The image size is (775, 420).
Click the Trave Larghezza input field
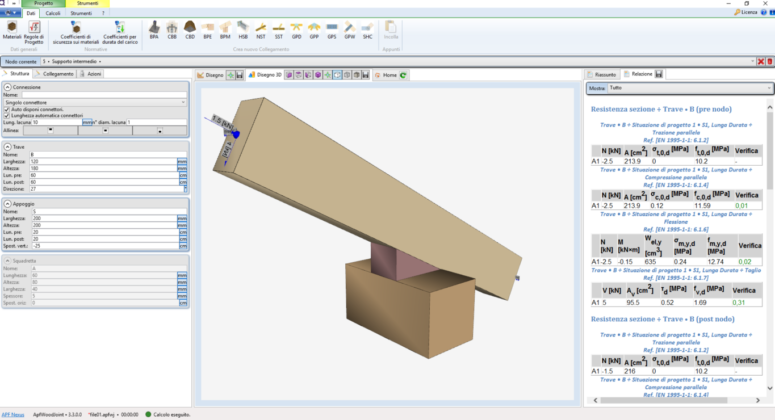[102, 161]
